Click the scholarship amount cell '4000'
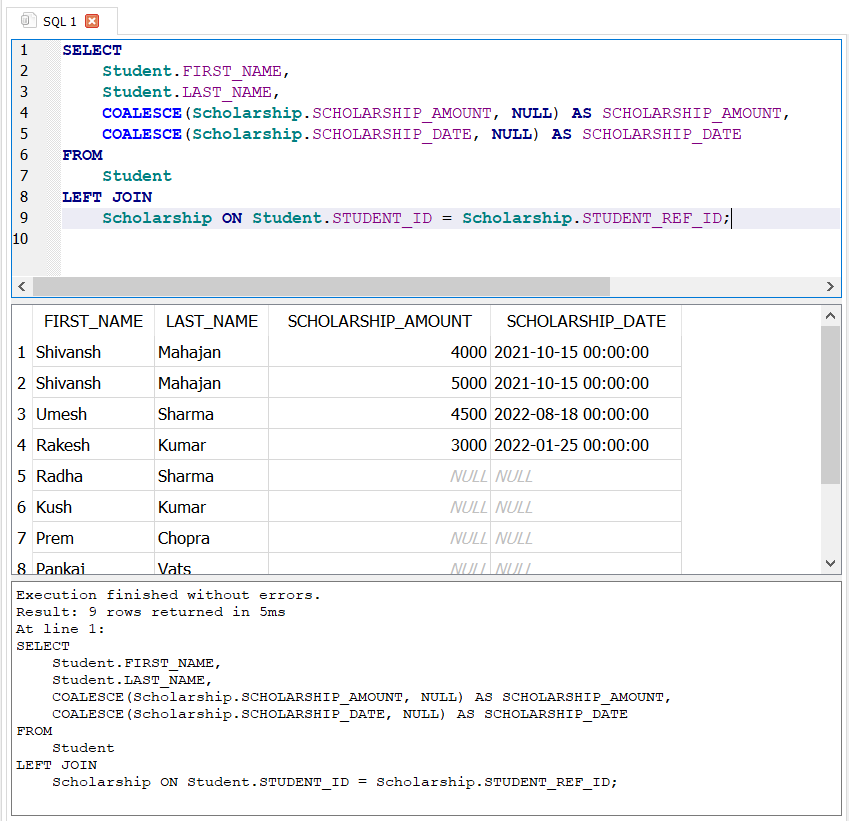This screenshot has height=821, width=850. pos(379,352)
